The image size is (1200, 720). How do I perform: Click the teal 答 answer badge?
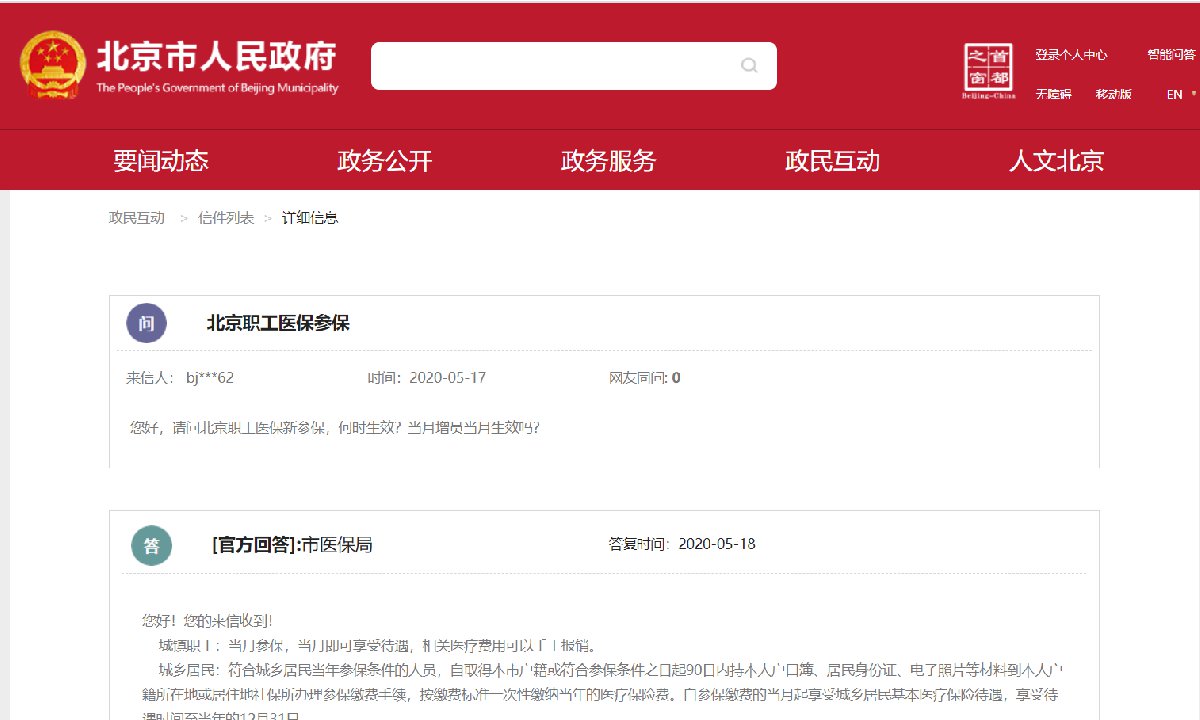click(x=152, y=545)
